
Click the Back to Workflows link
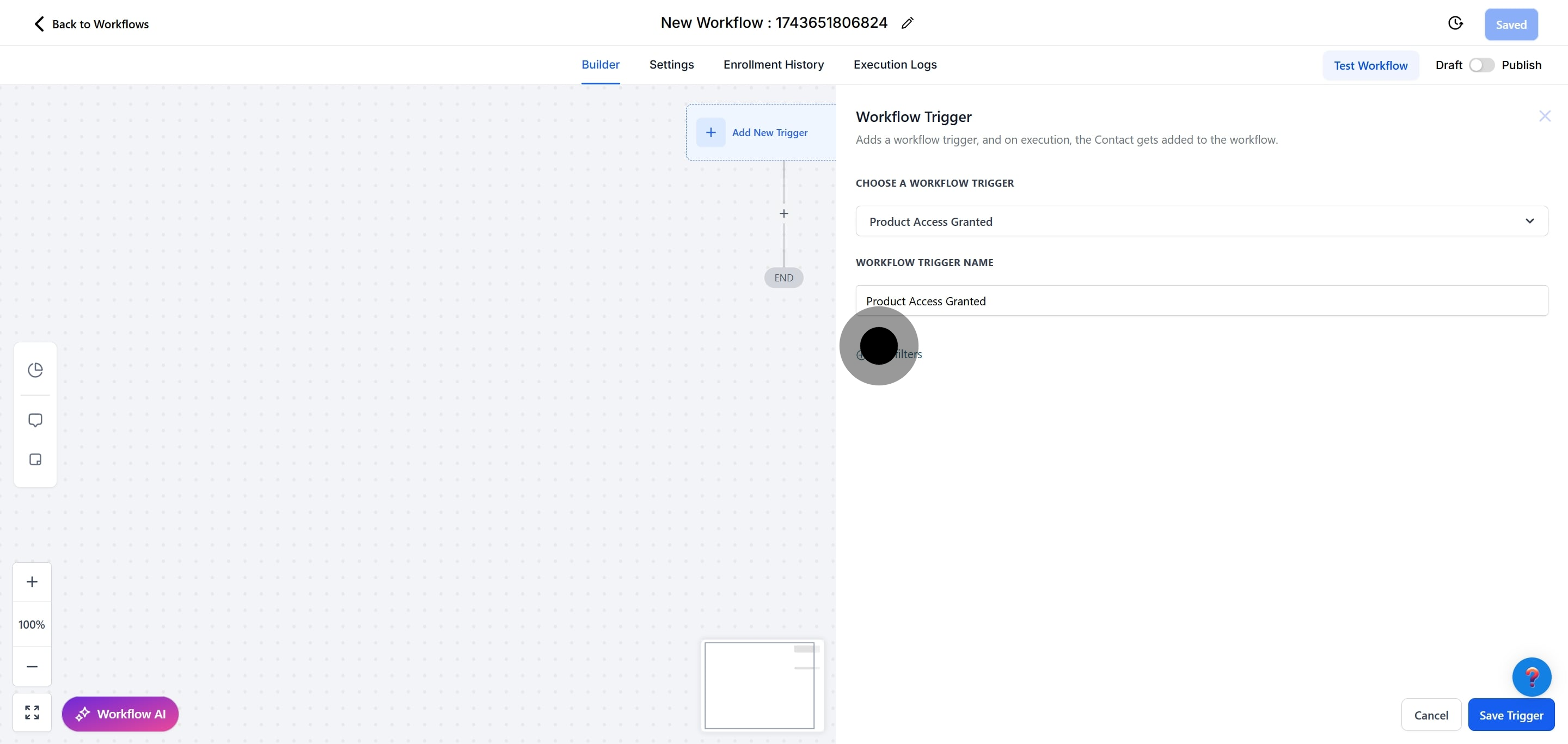(x=100, y=24)
